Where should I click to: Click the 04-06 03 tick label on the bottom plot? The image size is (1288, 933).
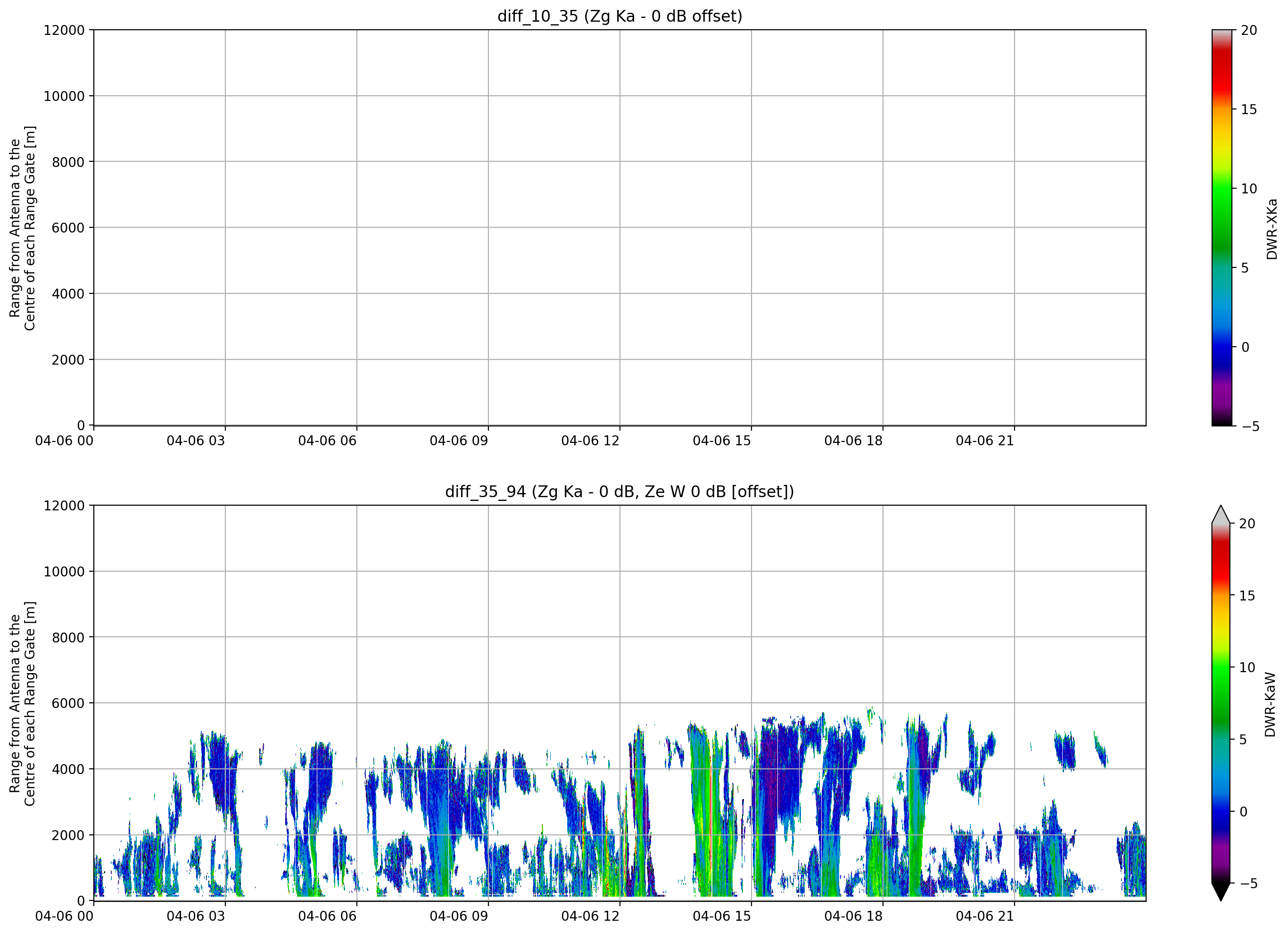click(x=196, y=916)
